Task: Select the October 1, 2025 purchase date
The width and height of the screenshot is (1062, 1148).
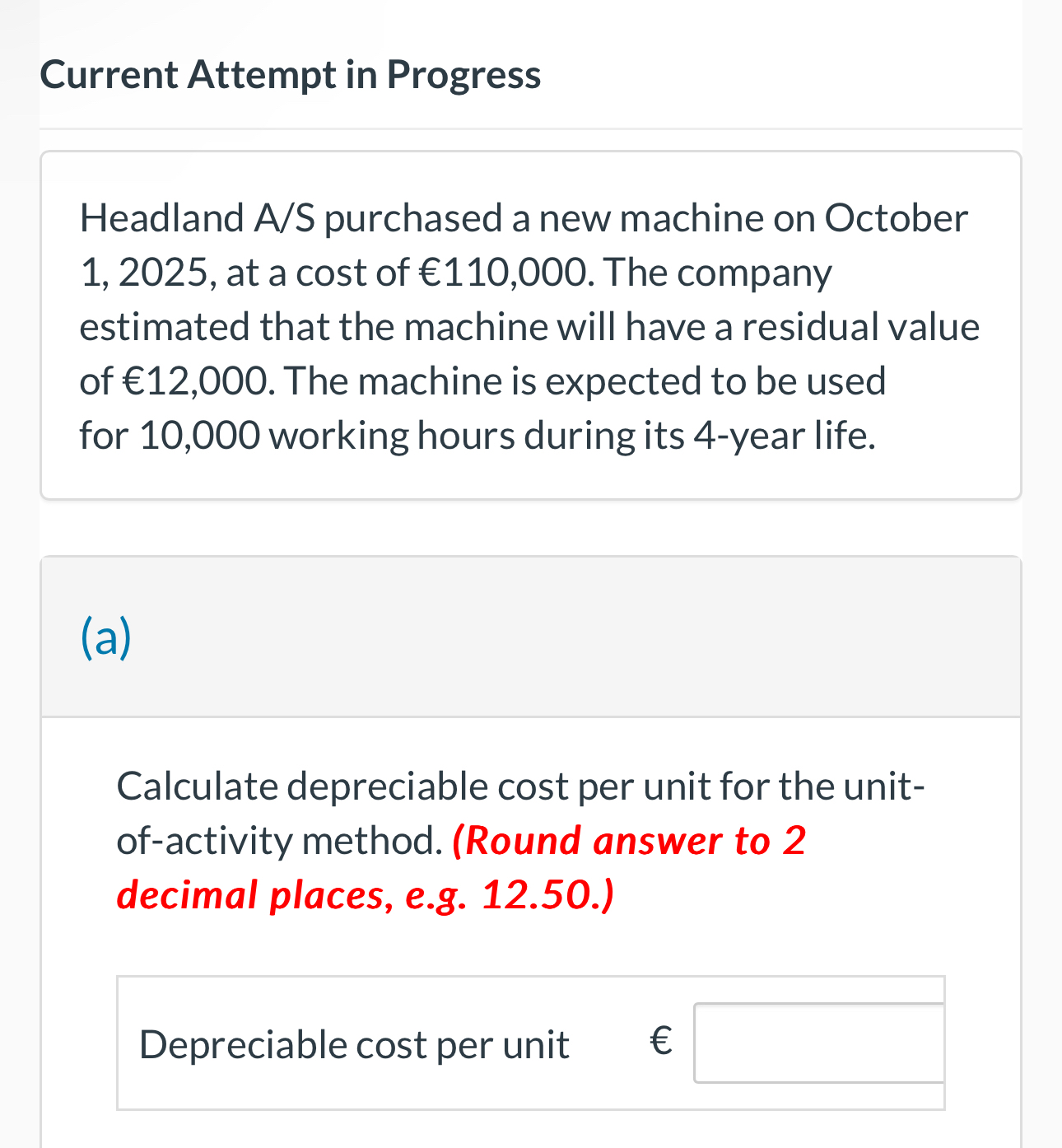Action: [897, 218]
